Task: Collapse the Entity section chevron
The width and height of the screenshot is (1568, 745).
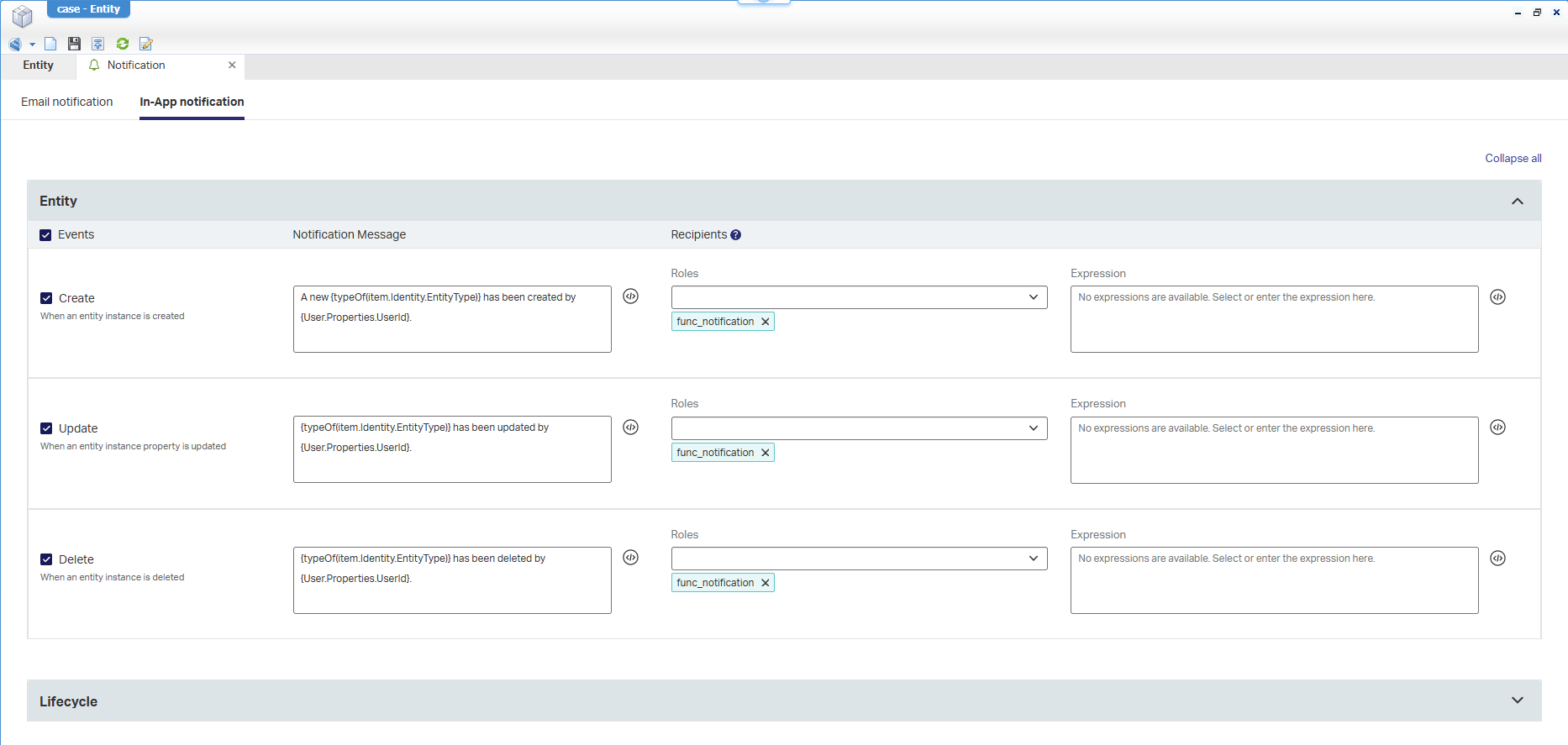Action: 1517,202
